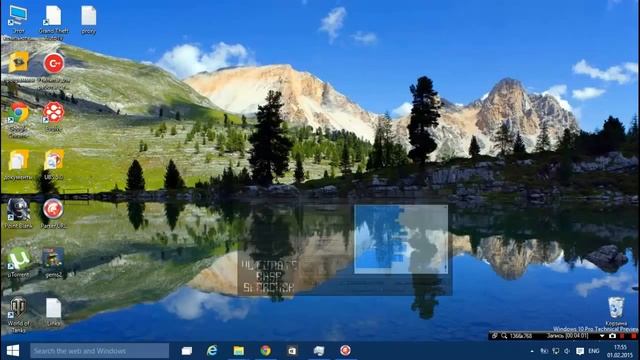Open the network tray icon
The width and height of the screenshot is (640, 360).
click(556, 351)
